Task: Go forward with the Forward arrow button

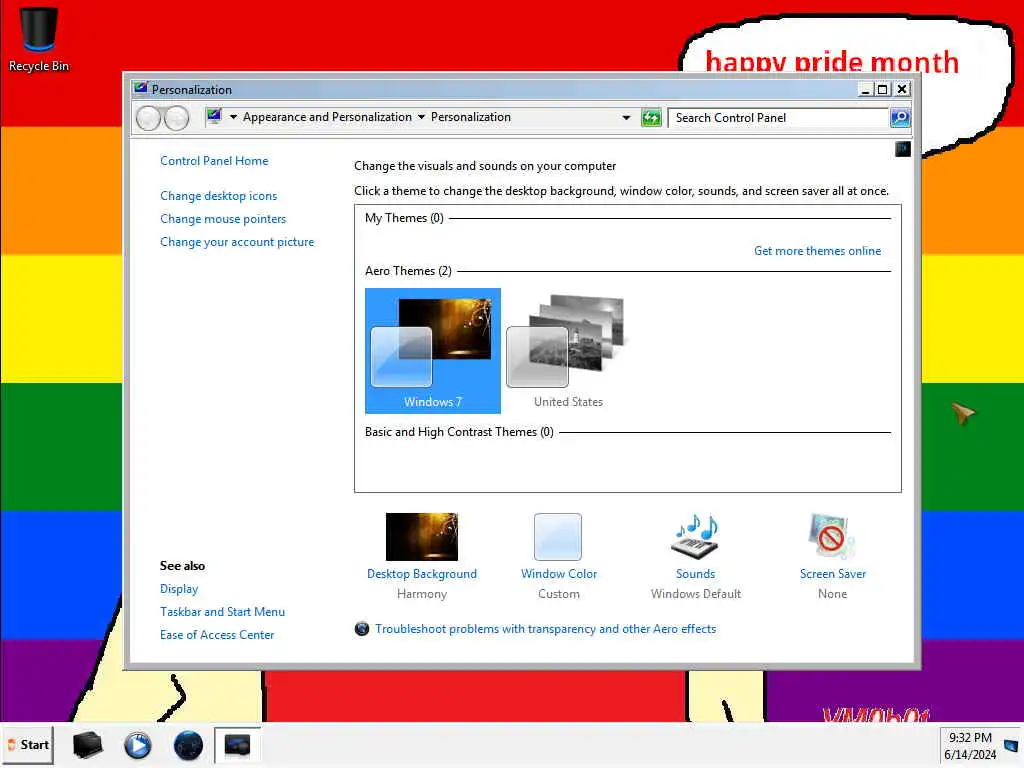Action: click(x=176, y=118)
